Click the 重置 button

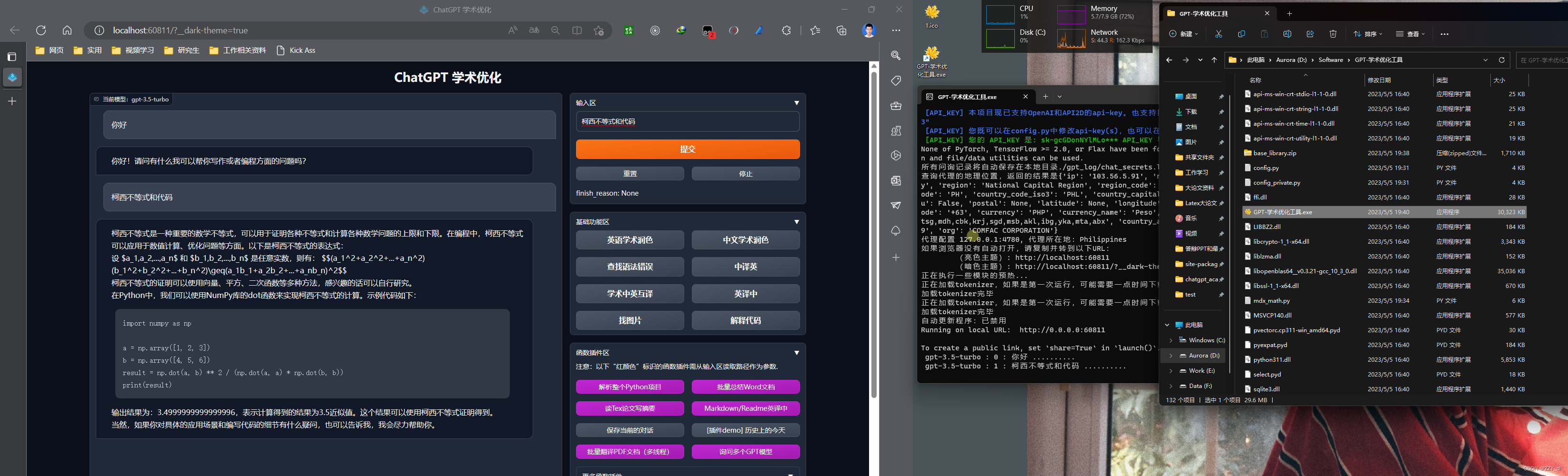click(629, 174)
